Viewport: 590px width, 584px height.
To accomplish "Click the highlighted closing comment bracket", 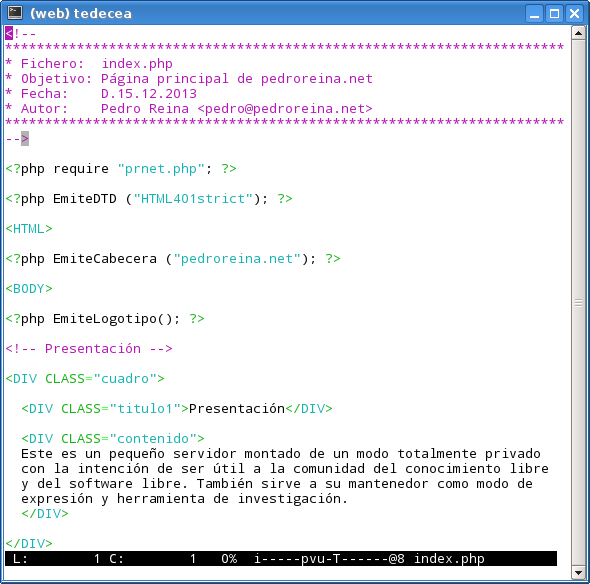I will click(x=25, y=138).
